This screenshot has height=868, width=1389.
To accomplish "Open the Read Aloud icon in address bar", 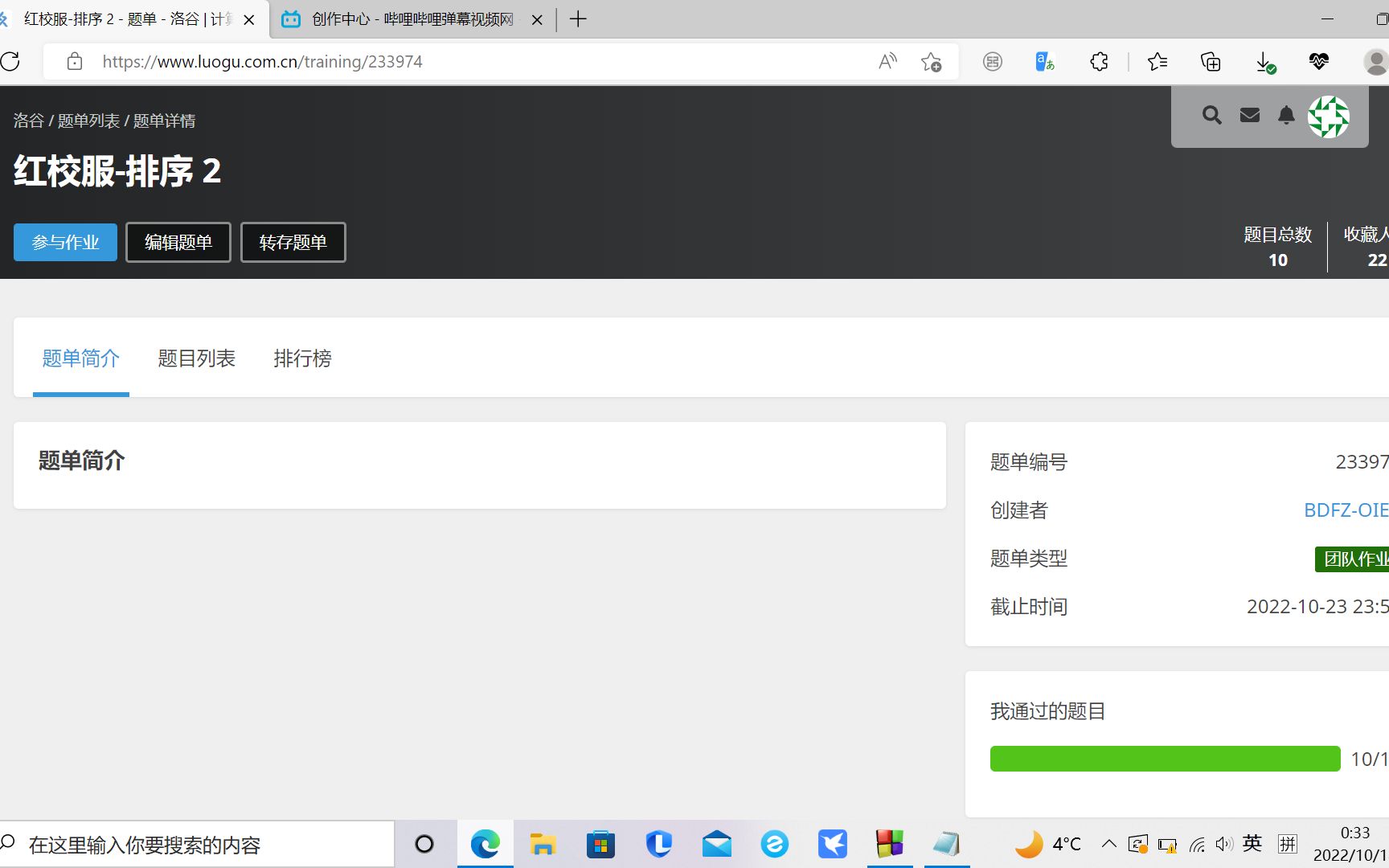I will [887, 61].
